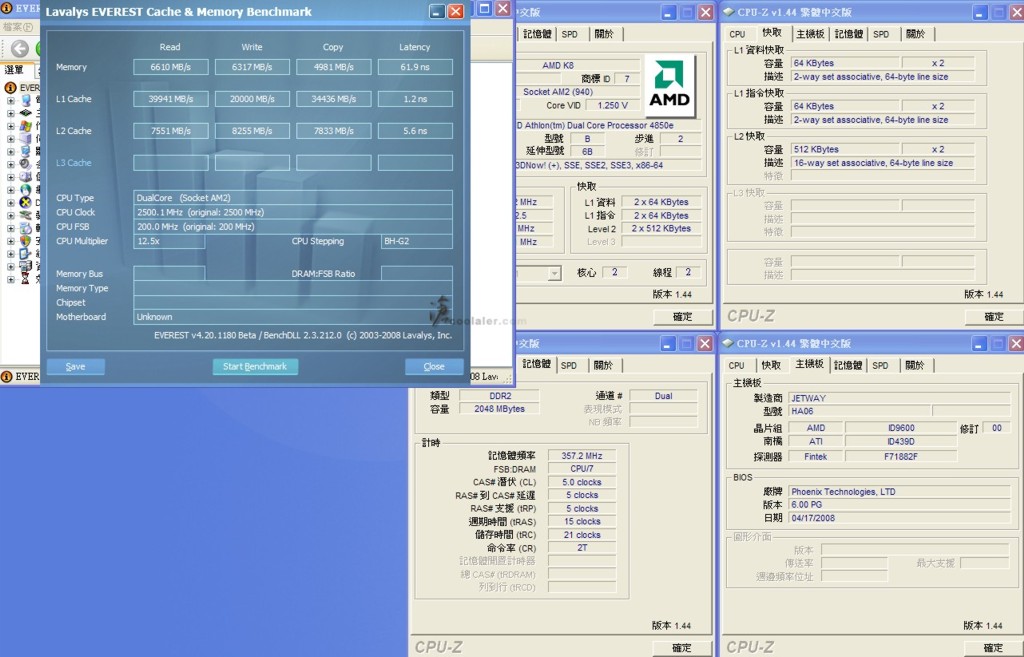
Task: Click the Storage icon in the EVEREST tree
Action: [26, 177]
